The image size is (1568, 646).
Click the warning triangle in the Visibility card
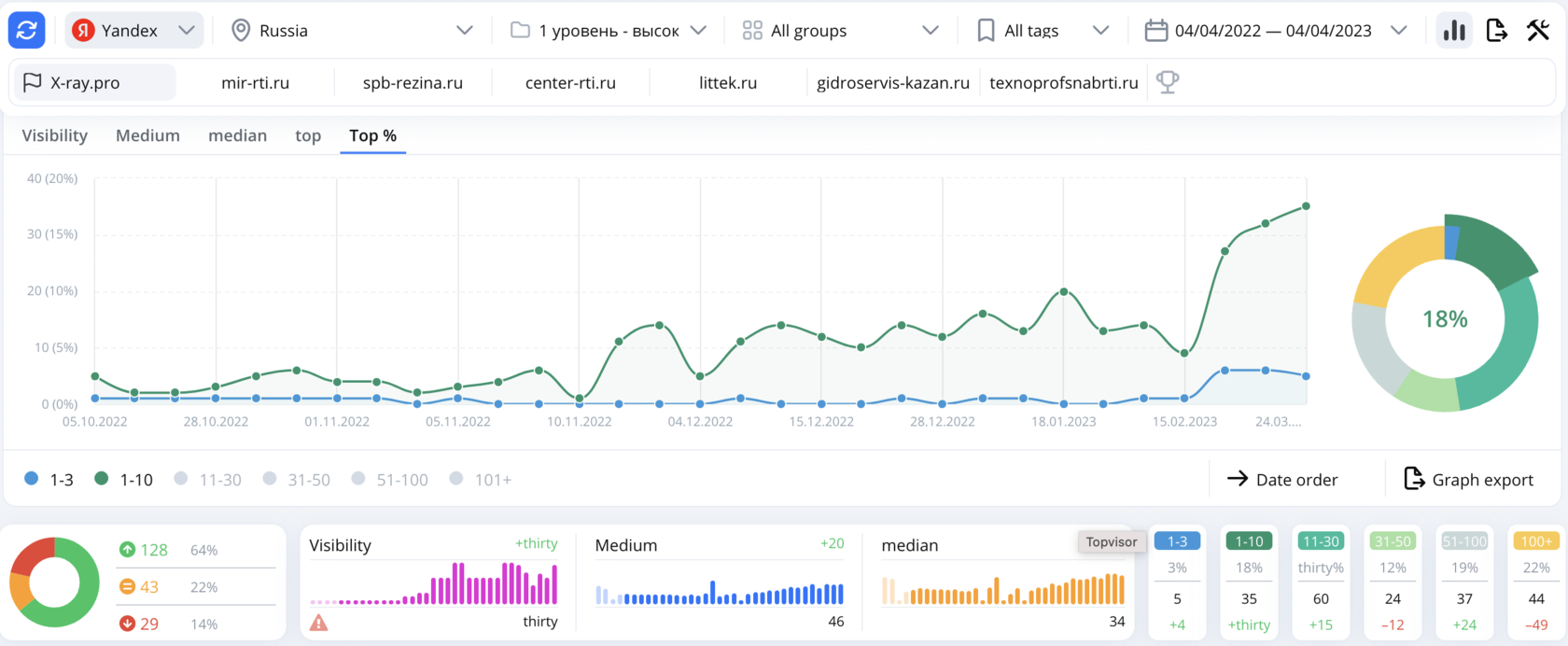point(319,623)
